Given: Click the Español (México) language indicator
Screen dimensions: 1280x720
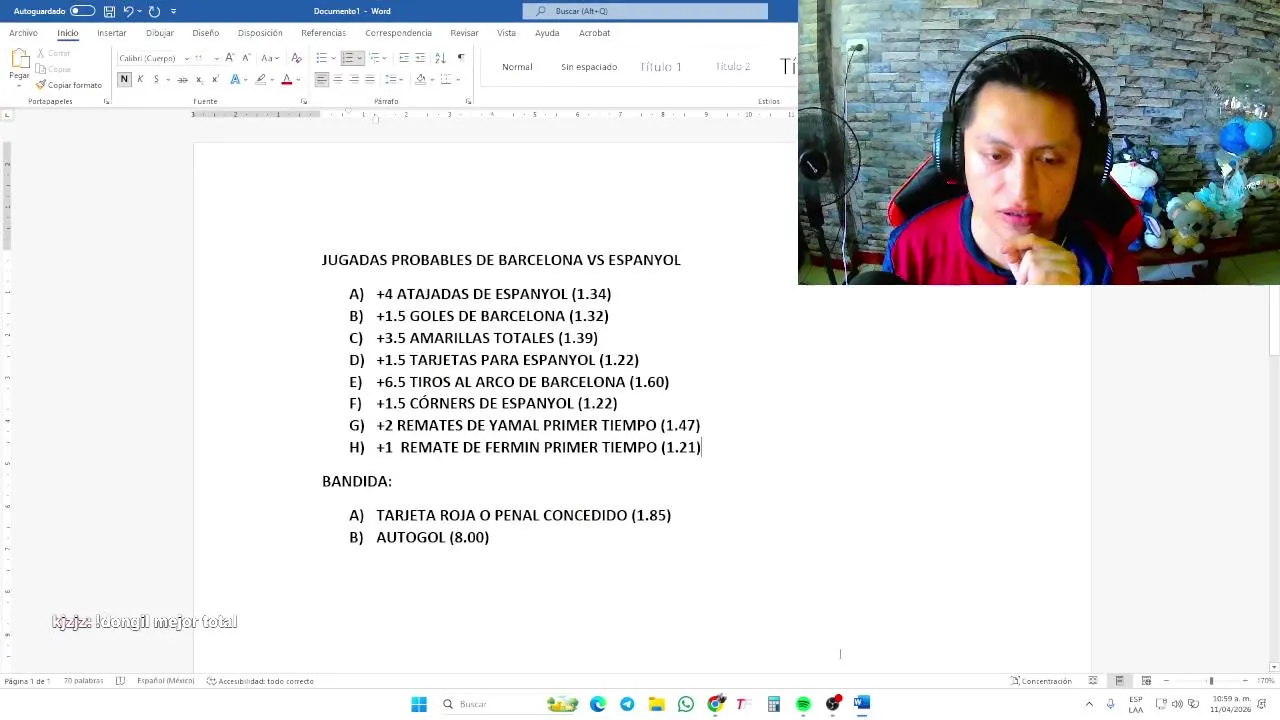Looking at the screenshot, I should 166,681.
